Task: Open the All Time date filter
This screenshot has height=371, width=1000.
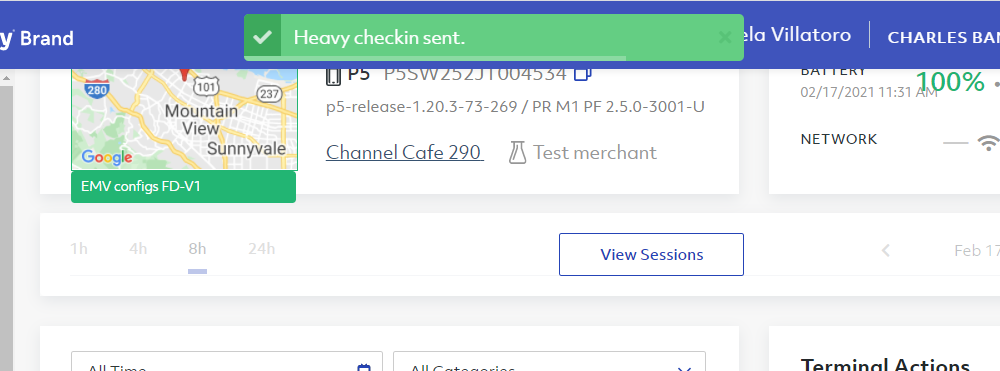Action: [226, 361]
